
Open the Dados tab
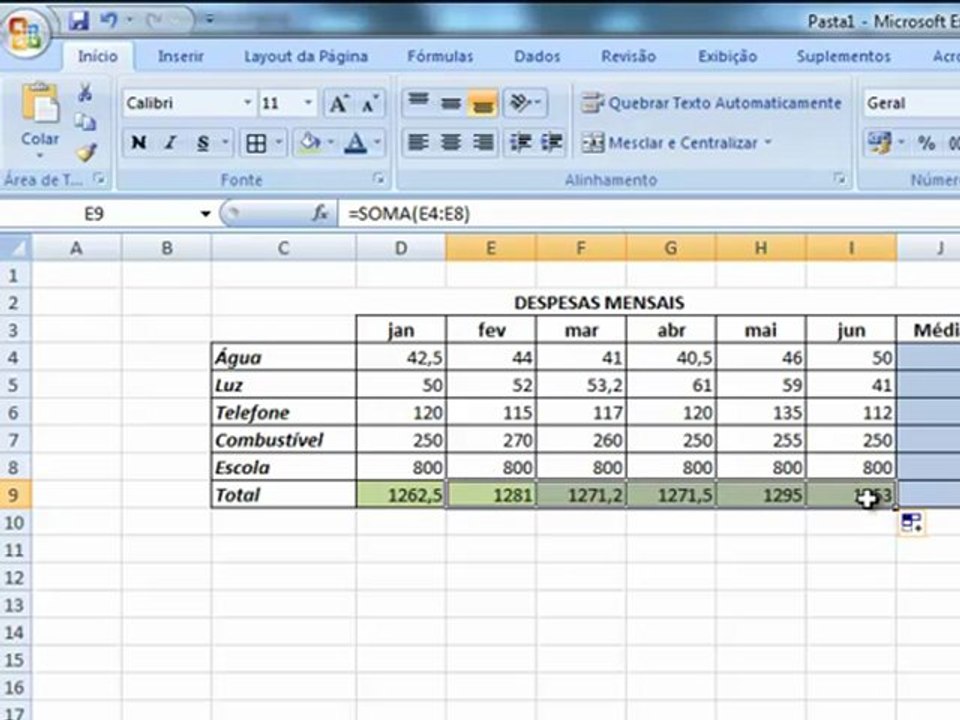click(x=537, y=56)
